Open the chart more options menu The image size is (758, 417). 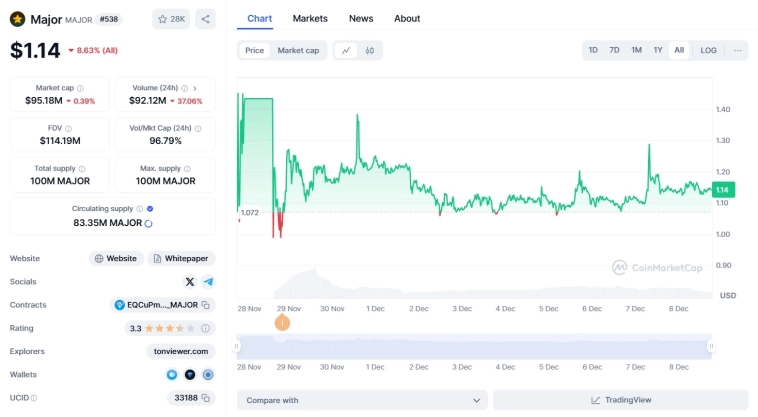(738, 50)
